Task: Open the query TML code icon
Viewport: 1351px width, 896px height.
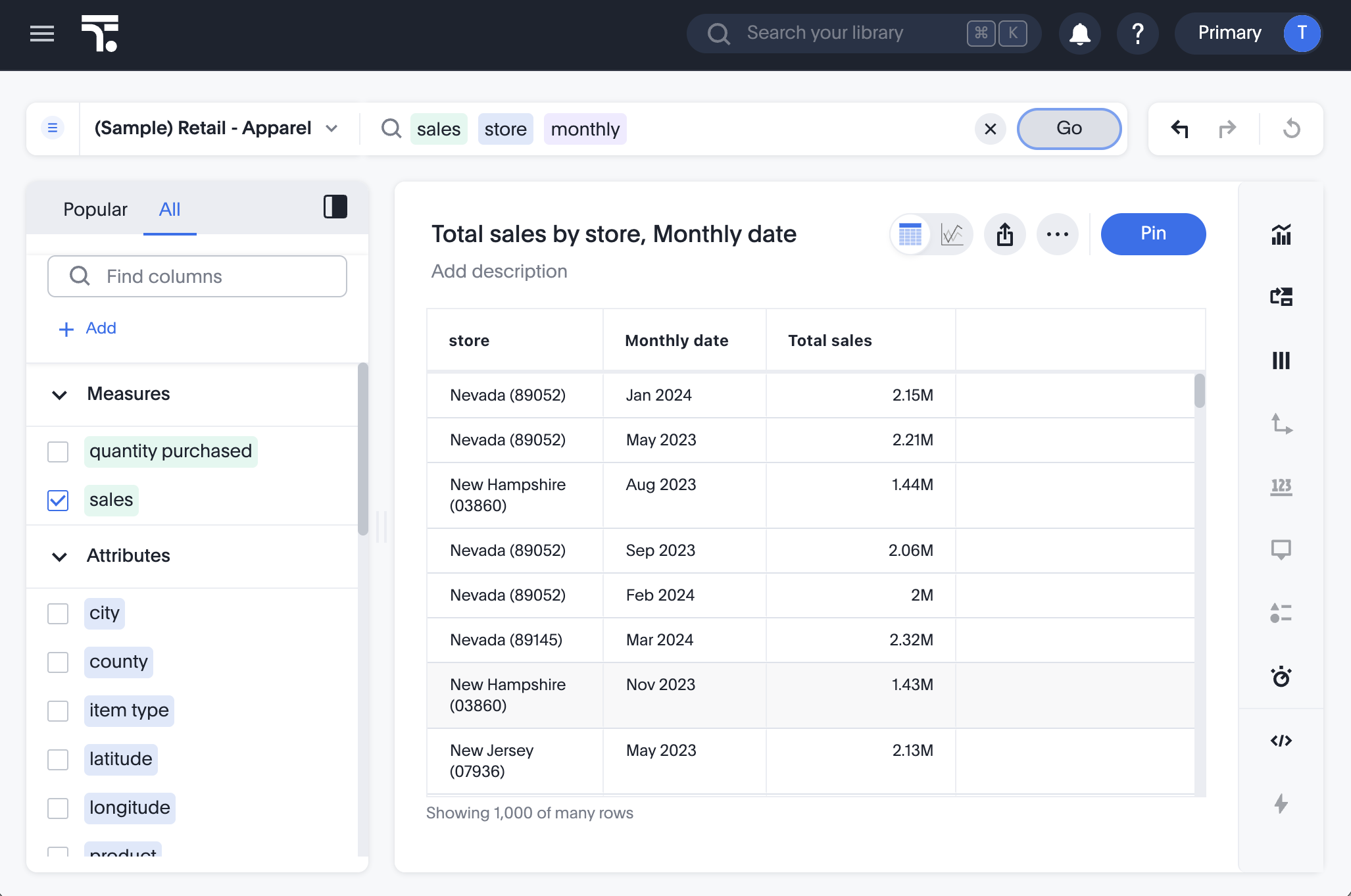Action: [x=1281, y=741]
